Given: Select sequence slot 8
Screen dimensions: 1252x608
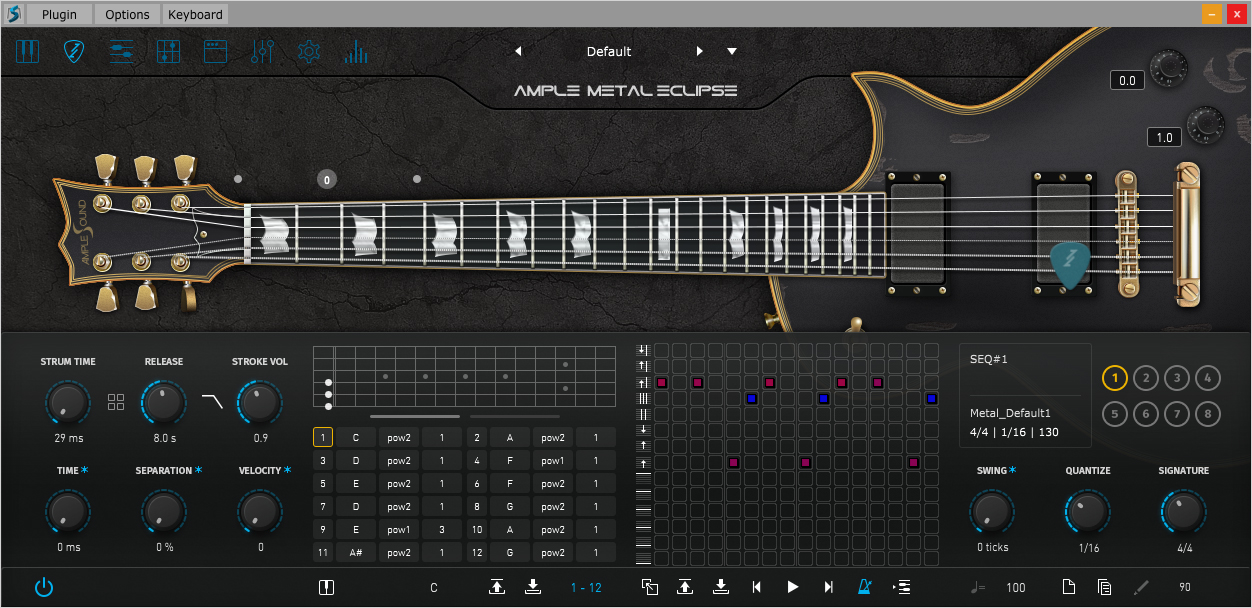Looking at the screenshot, I should 1208,413.
